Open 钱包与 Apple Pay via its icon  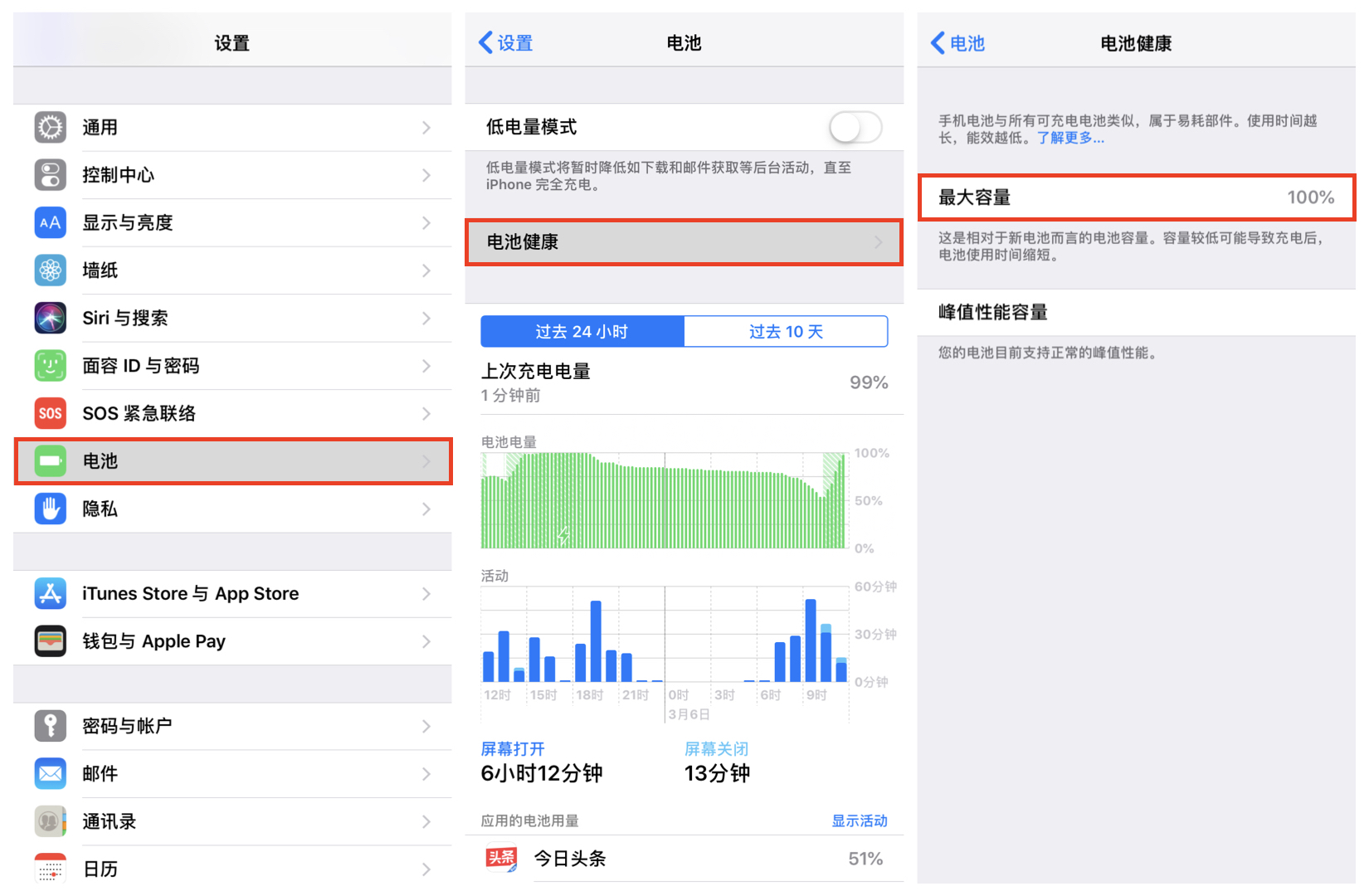tap(50, 640)
